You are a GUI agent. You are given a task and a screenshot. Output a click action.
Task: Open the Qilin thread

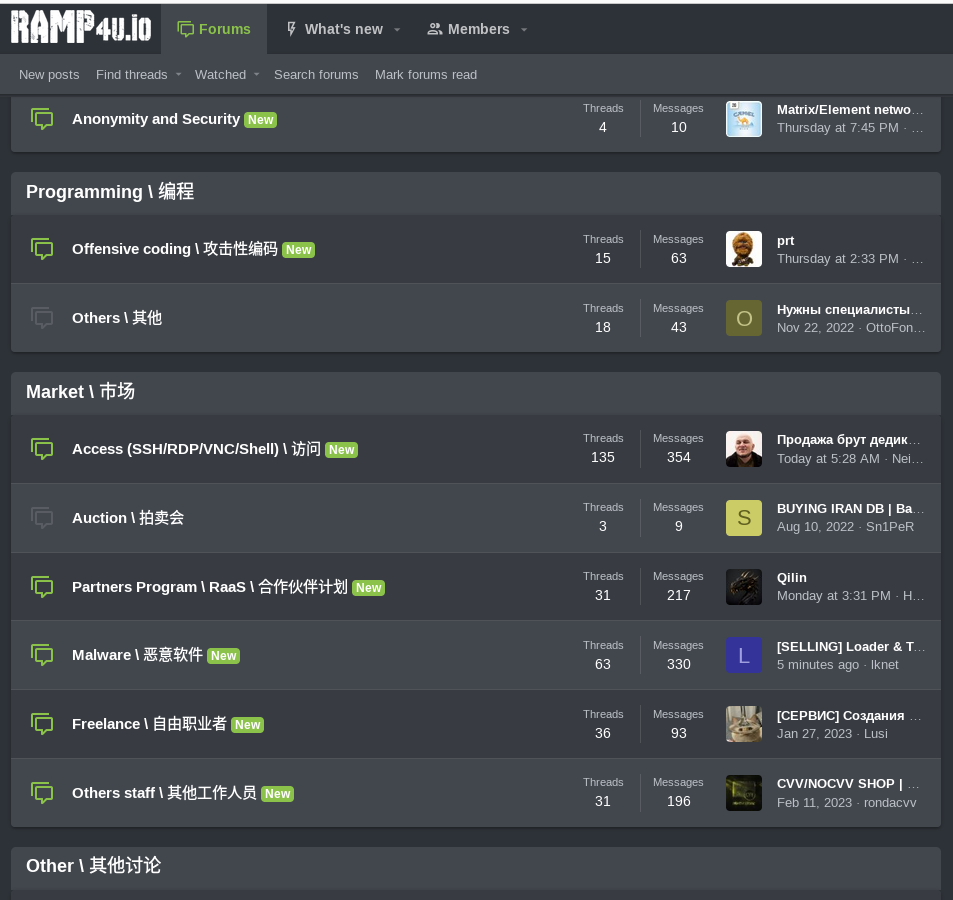[x=792, y=578]
